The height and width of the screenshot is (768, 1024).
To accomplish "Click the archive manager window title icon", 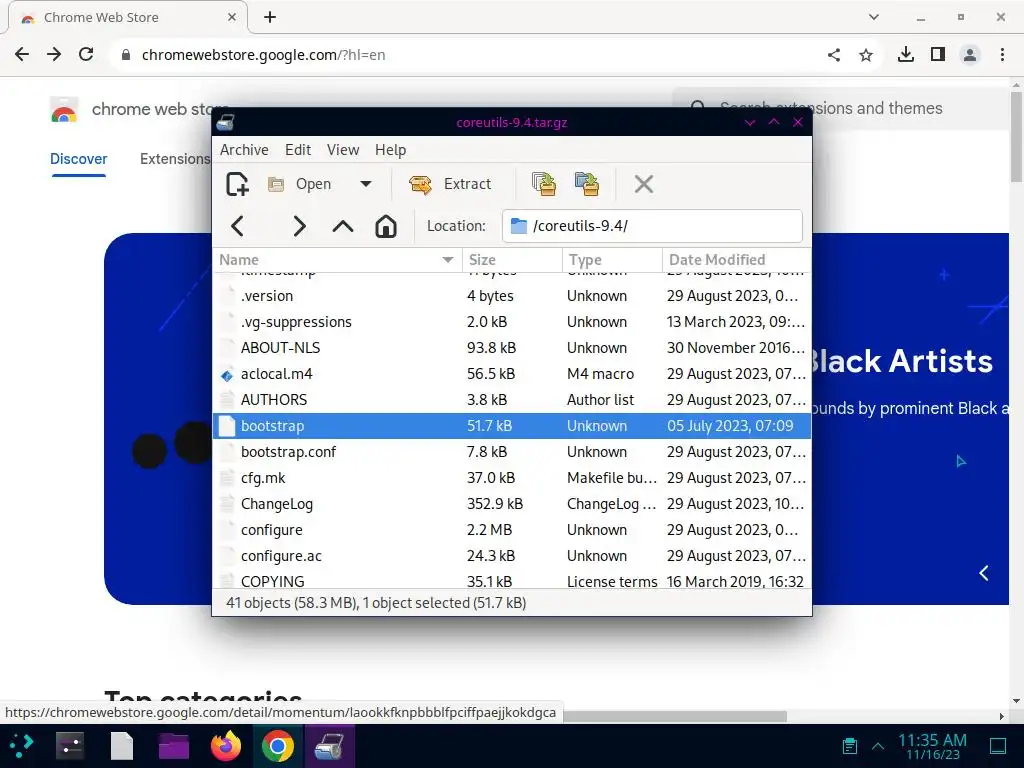I will [226, 122].
